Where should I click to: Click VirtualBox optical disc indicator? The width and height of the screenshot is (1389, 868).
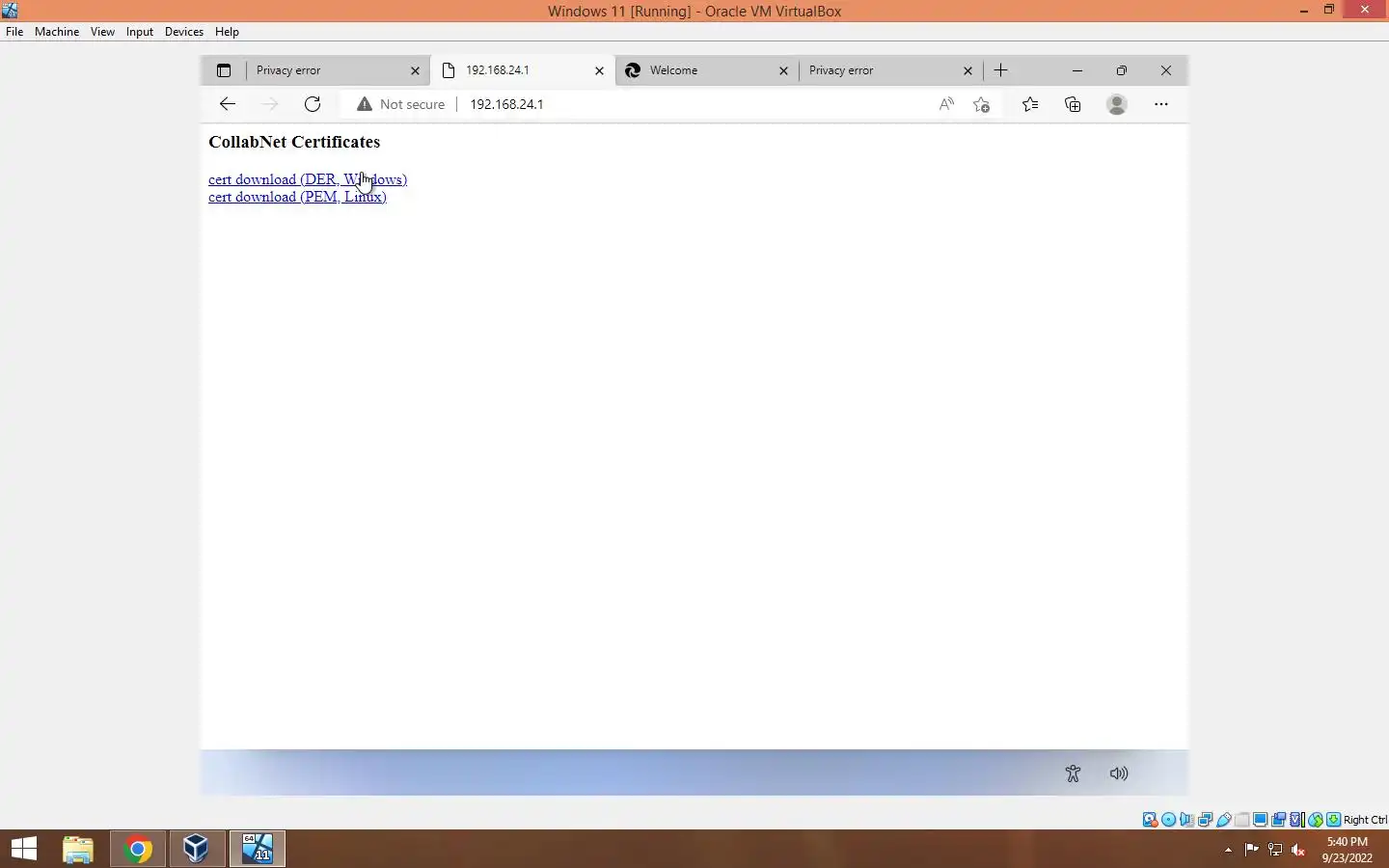click(1169, 820)
